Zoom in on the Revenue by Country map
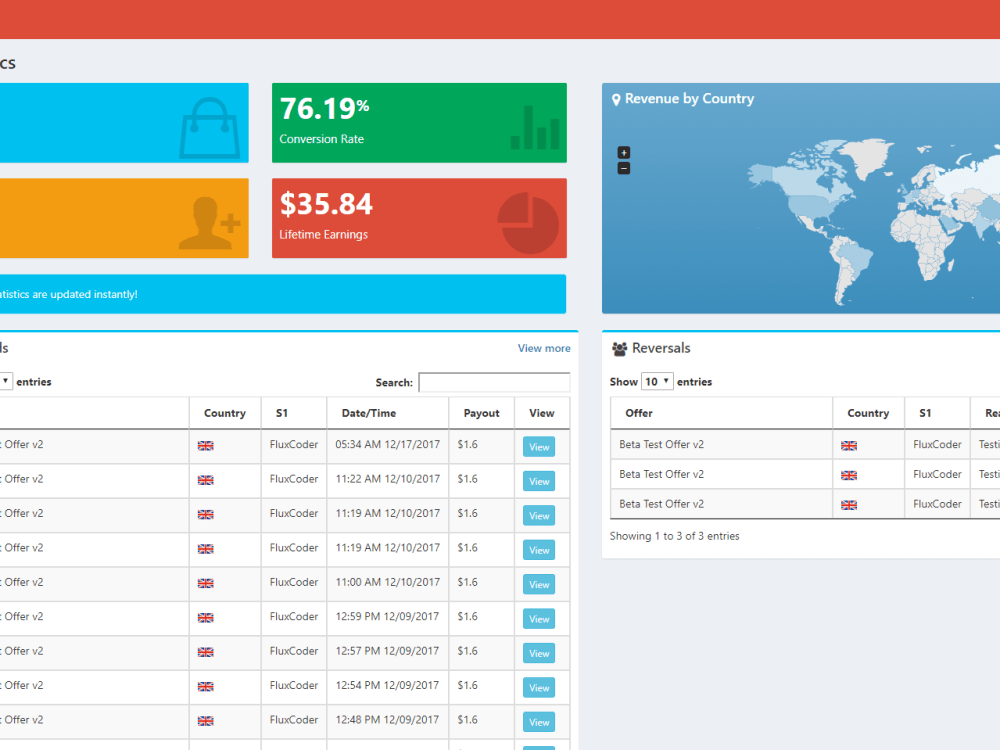This screenshot has height=750, width=1000. [x=624, y=152]
